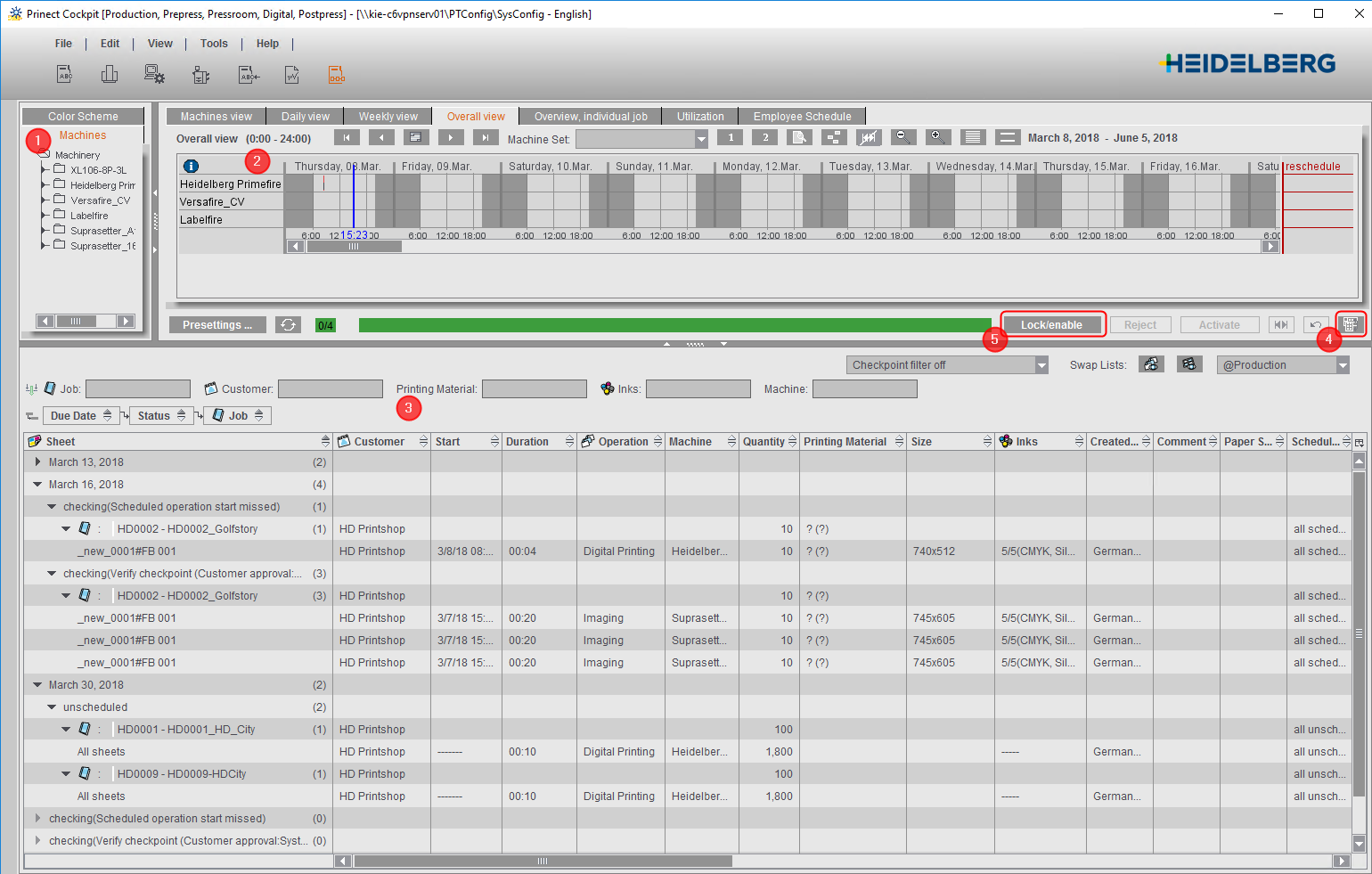Open the first ABC document toolbar icon
This screenshot has width=1372, height=874.
(64, 75)
